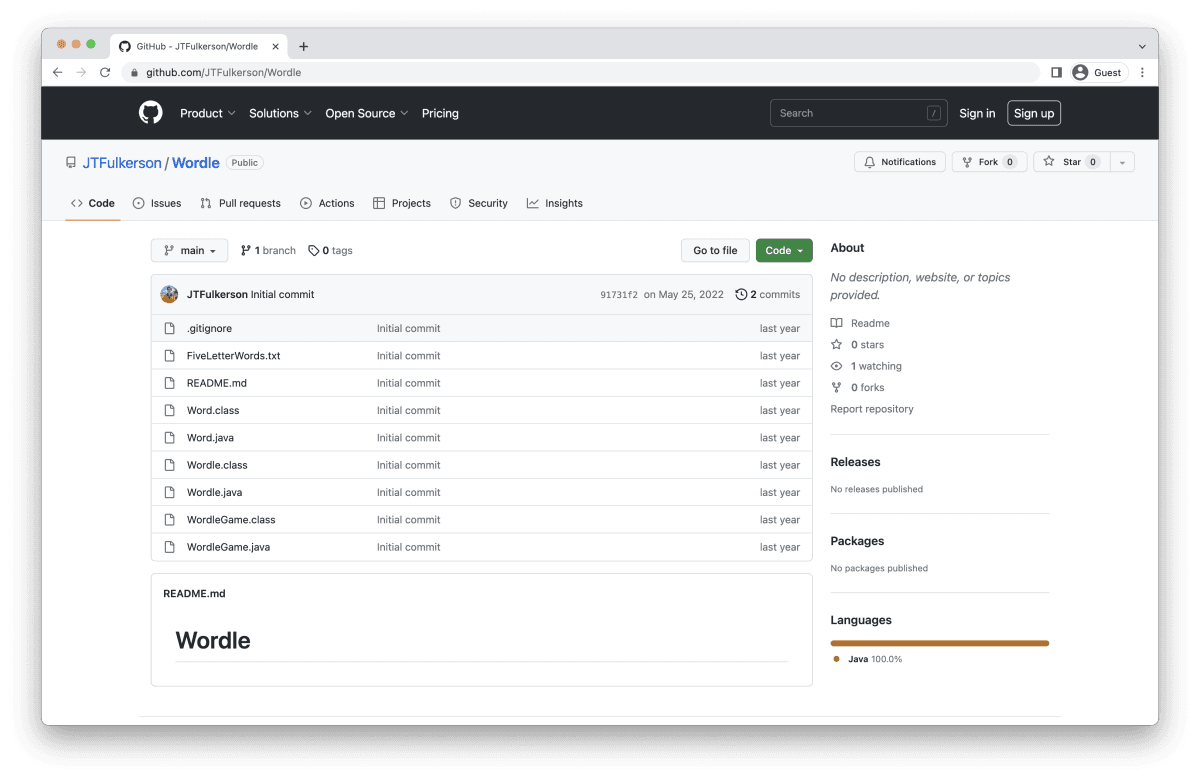
Task: Open the FiveLetterWords.txt file
Action: pyautogui.click(x=233, y=355)
